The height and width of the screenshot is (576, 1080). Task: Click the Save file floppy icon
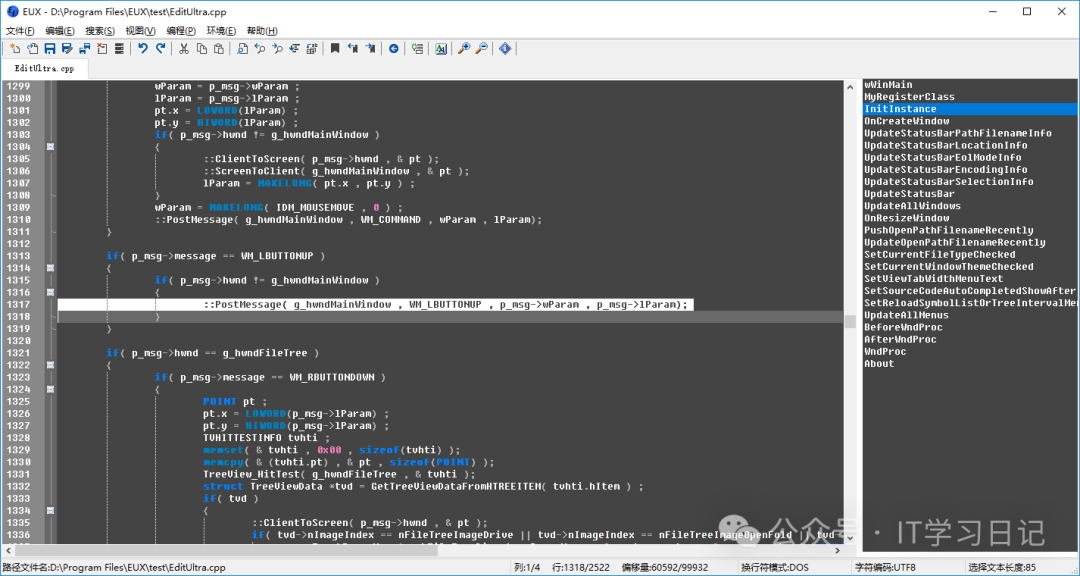click(50, 48)
